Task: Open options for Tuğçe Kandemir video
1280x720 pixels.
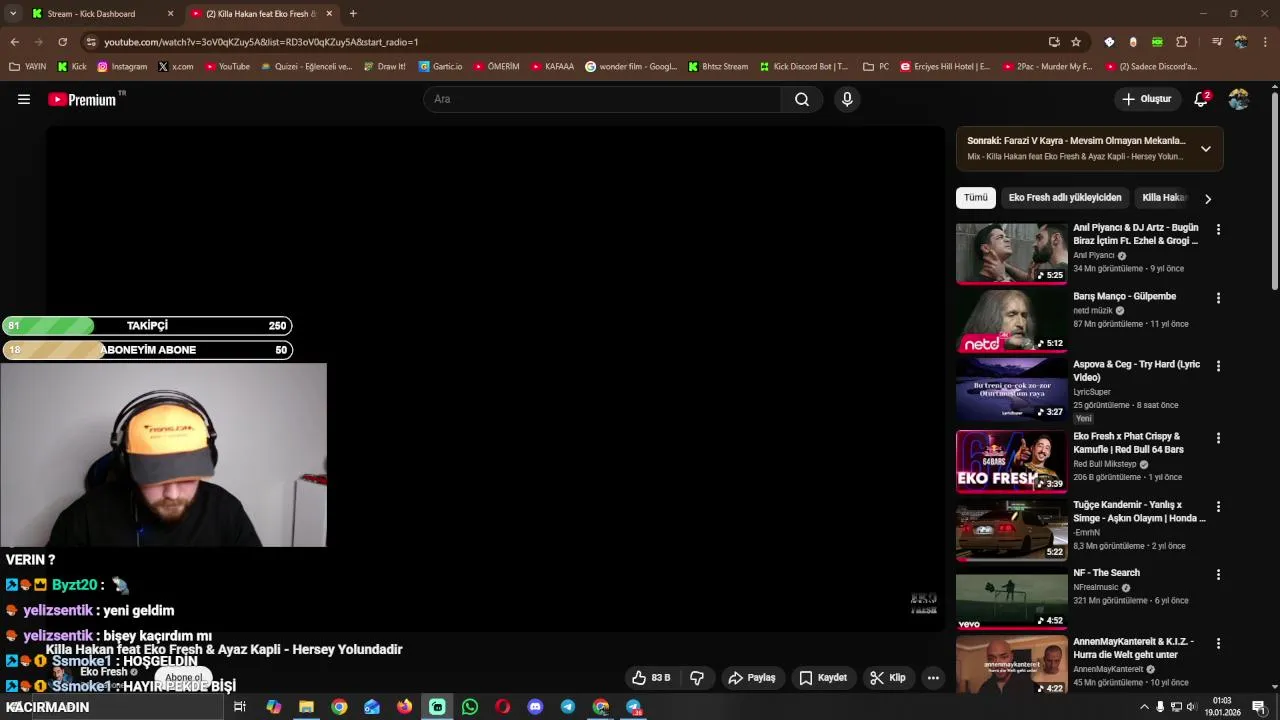Action: (1218, 506)
